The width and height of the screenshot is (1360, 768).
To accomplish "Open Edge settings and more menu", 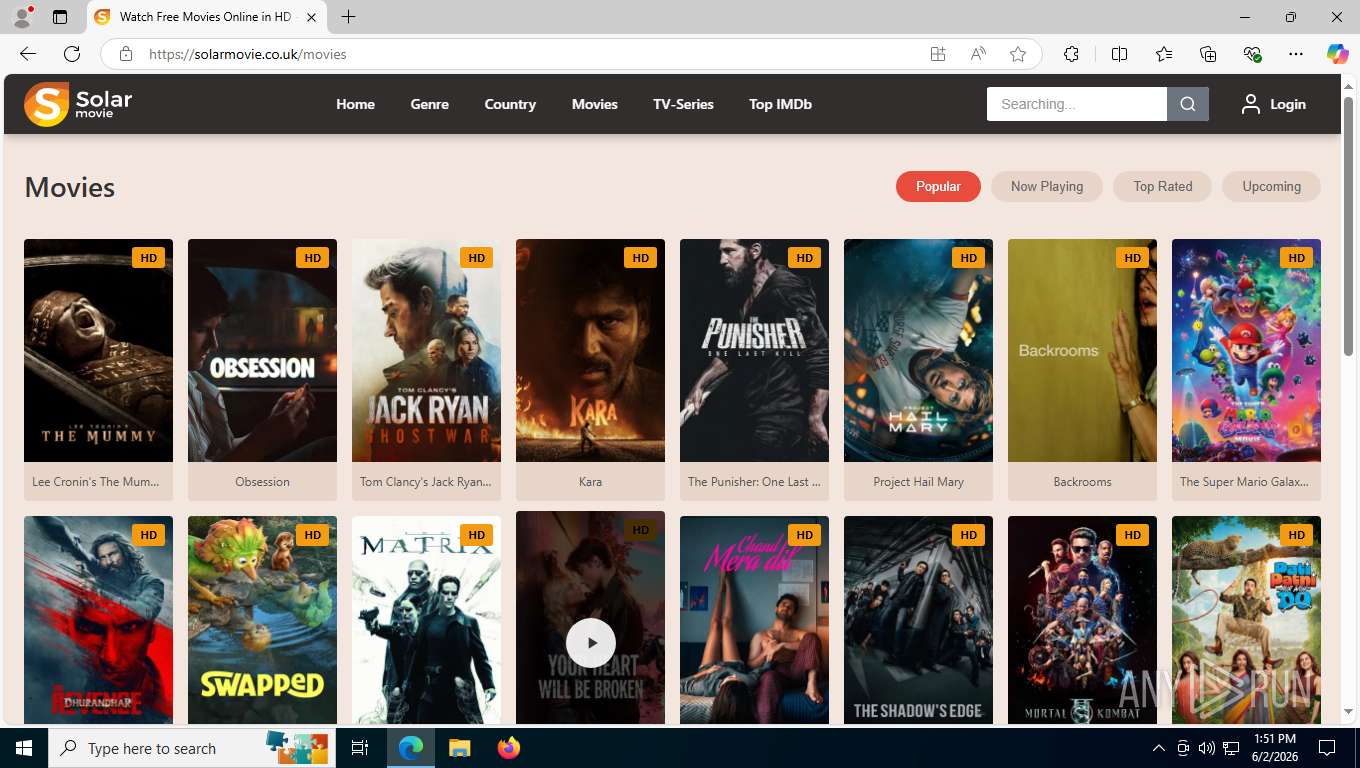I will click(x=1296, y=54).
